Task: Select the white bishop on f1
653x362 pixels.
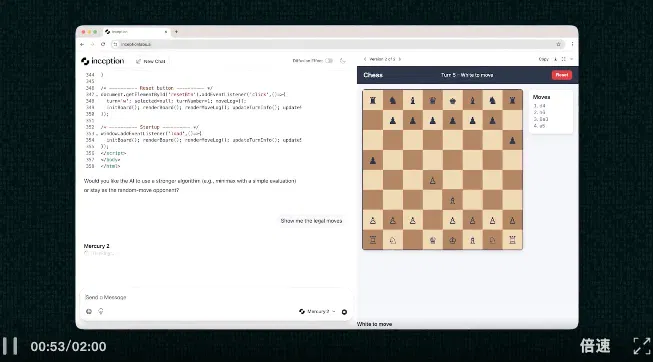Action: pyautogui.click(x=473, y=240)
